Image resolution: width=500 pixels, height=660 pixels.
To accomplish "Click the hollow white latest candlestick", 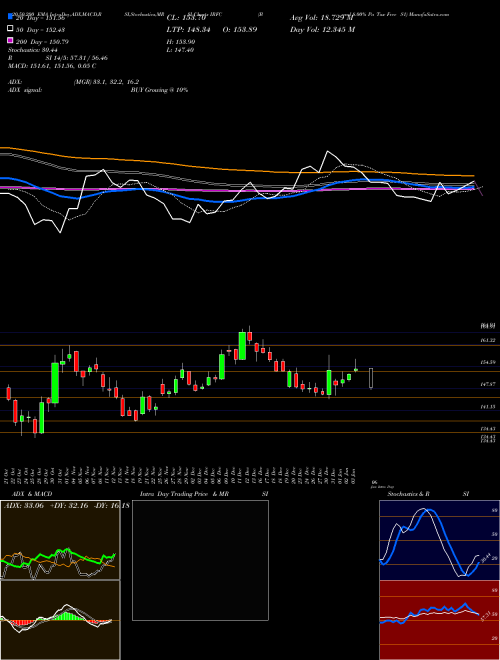I will click(x=371, y=378).
